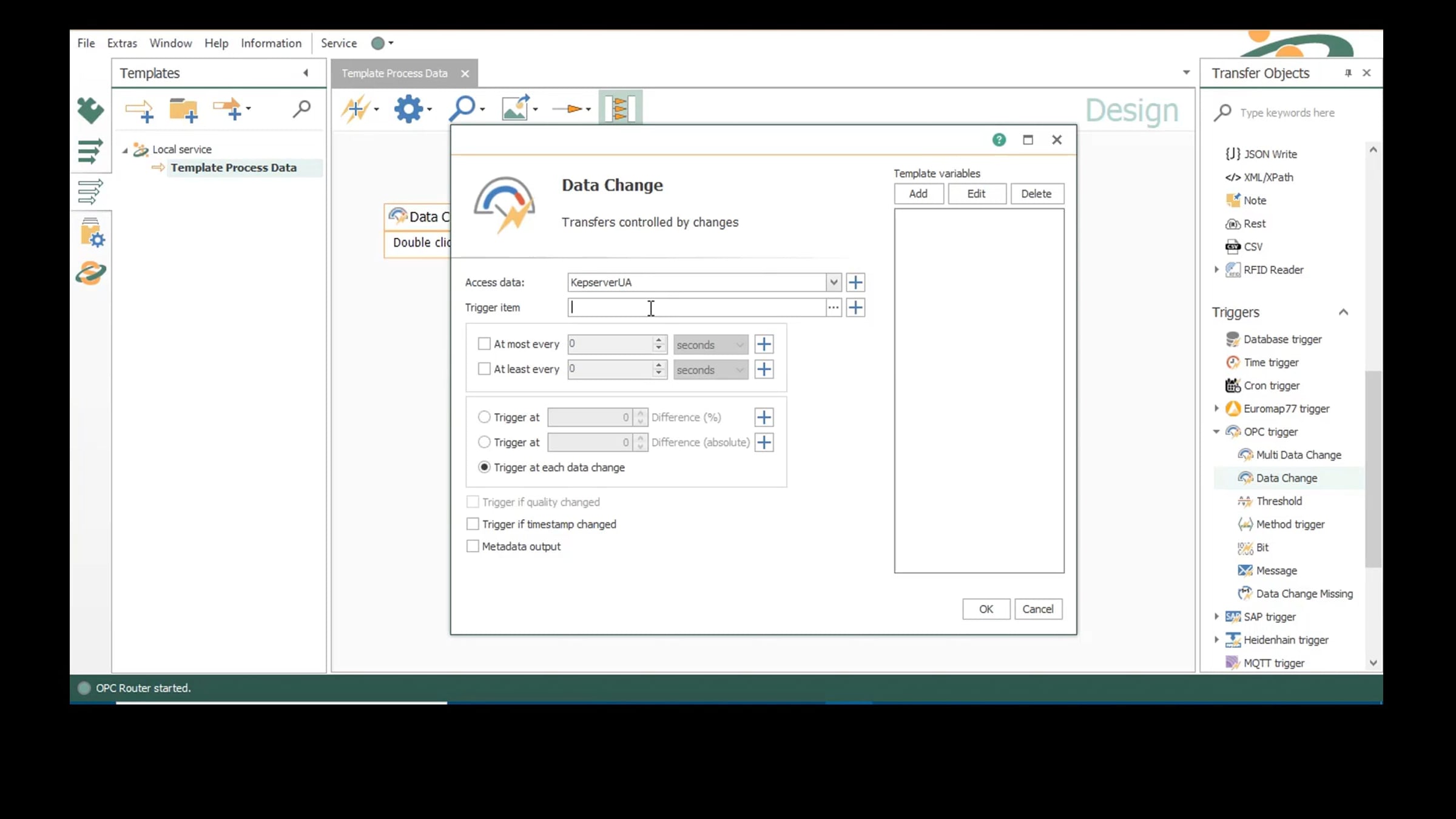Select Threshold trigger in Transfer Objects
This screenshot has width=1456, height=819.
coord(1279,501)
